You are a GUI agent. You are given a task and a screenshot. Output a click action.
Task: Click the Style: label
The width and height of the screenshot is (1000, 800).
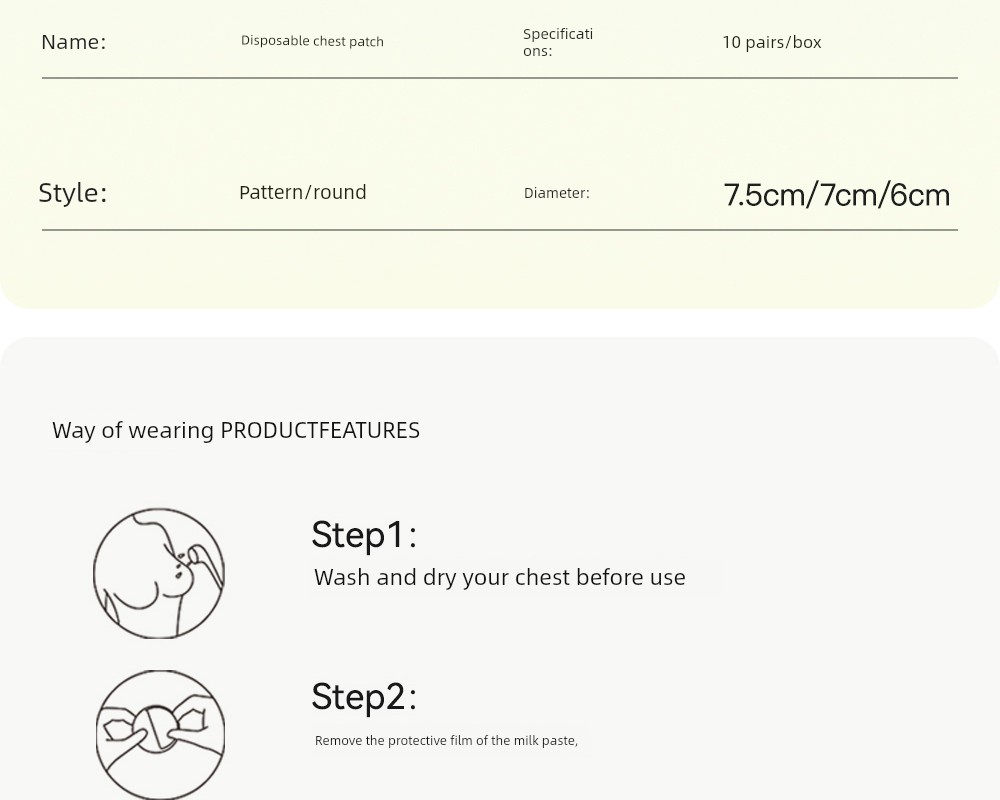coord(73,193)
